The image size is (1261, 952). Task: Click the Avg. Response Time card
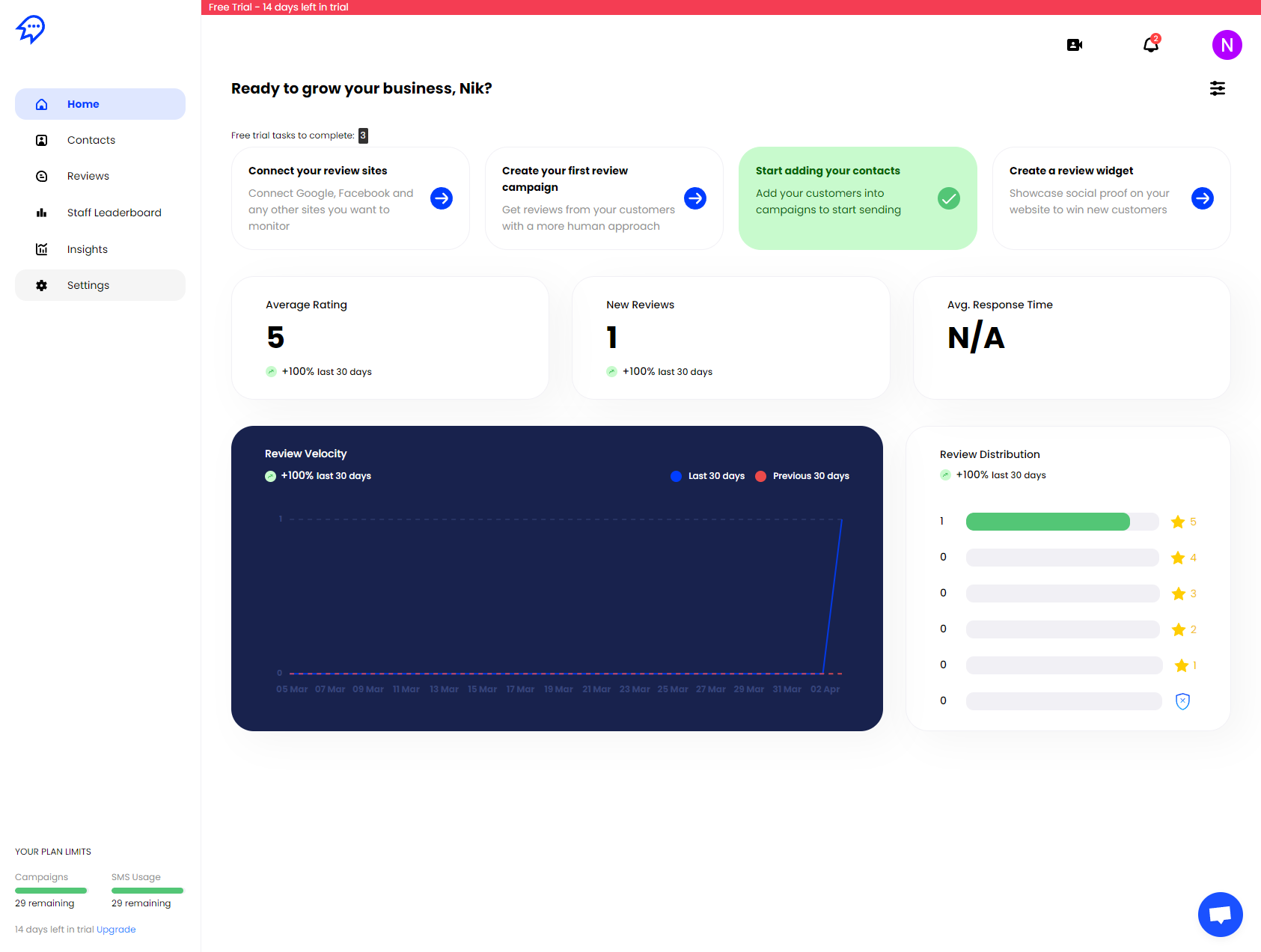click(1072, 338)
